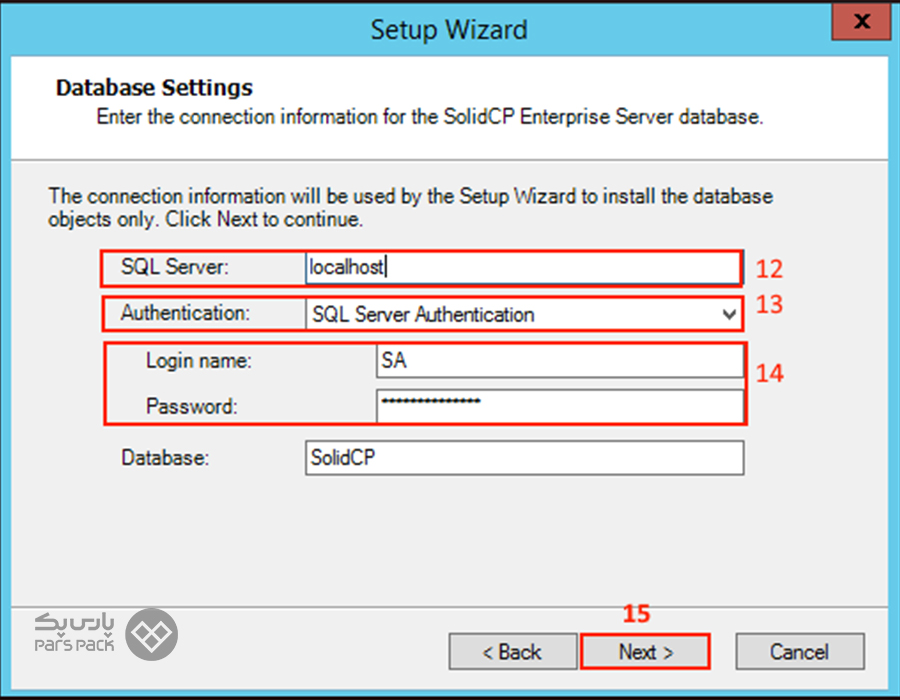The height and width of the screenshot is (700, 900).
Task: Click the red step number 12 annotation
Action: pyautogui.click(x=769, y=269)
